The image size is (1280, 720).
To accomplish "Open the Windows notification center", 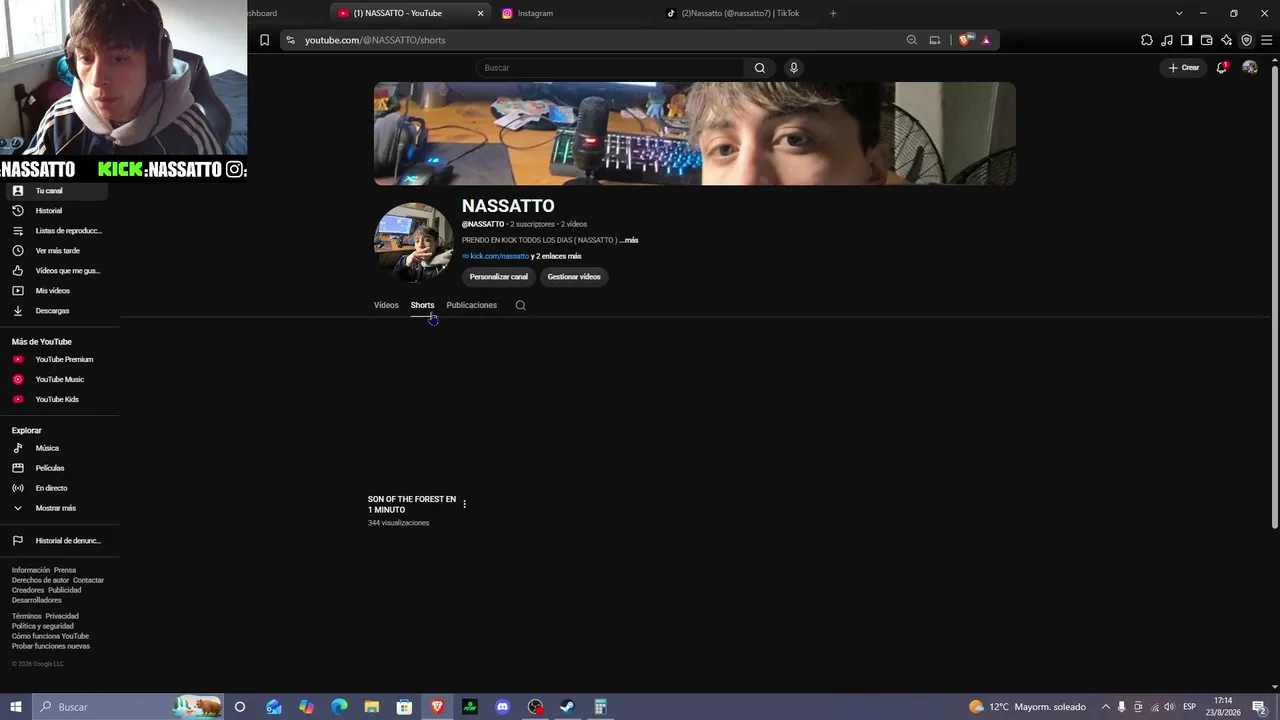I will coord(1260,707).
